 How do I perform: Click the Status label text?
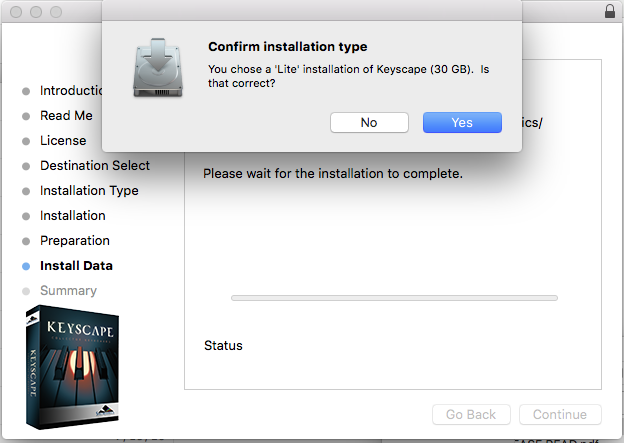pyautogui.click(x=223, y=345)
